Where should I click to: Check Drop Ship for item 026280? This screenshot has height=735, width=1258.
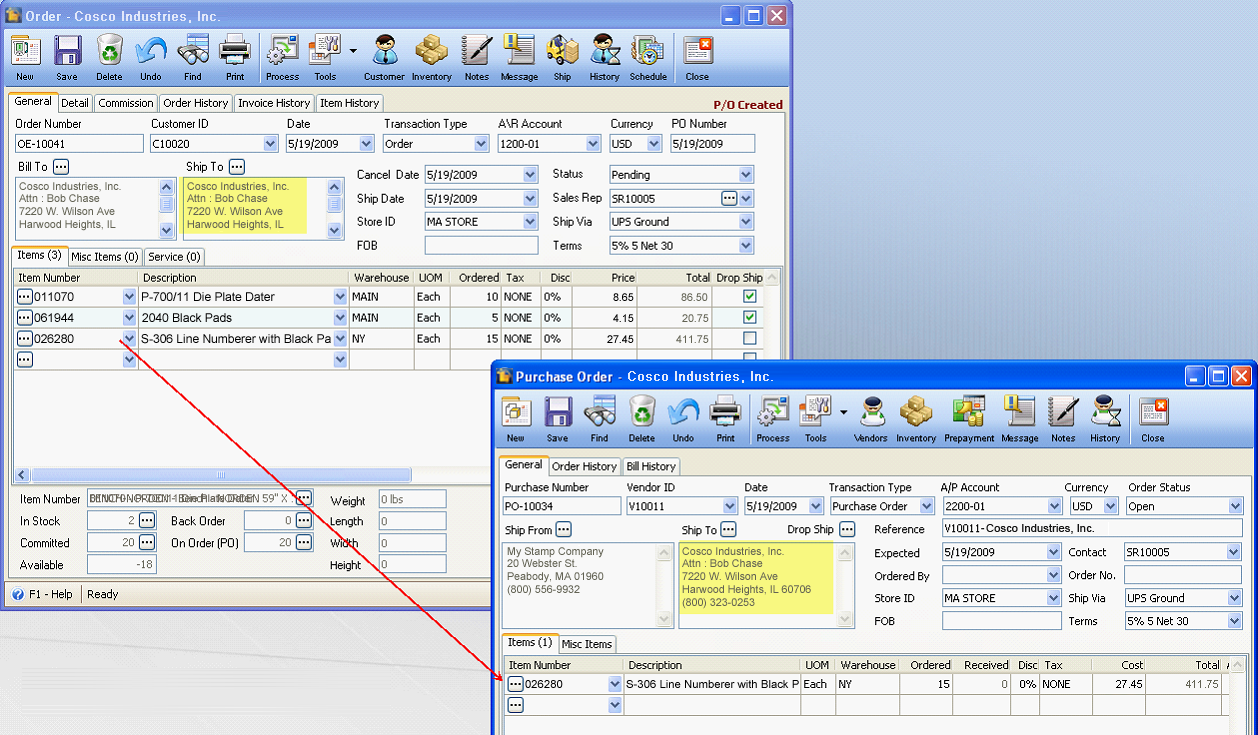(x=750, y=339)
